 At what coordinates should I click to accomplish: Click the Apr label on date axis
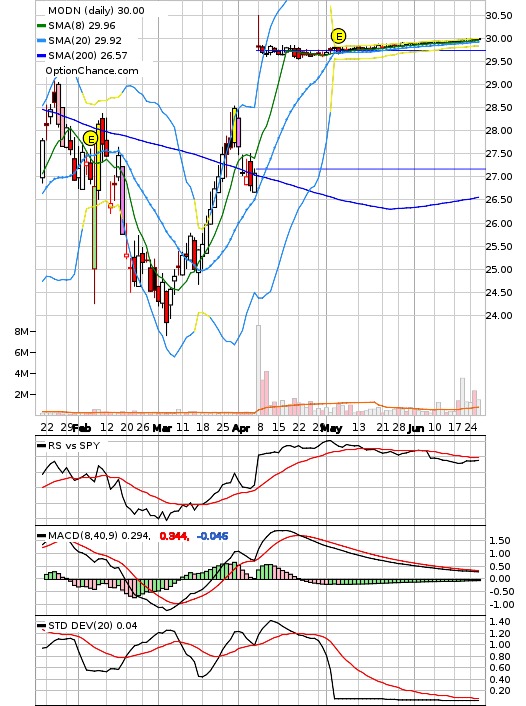pyautogui.click(x=241, y=428)
